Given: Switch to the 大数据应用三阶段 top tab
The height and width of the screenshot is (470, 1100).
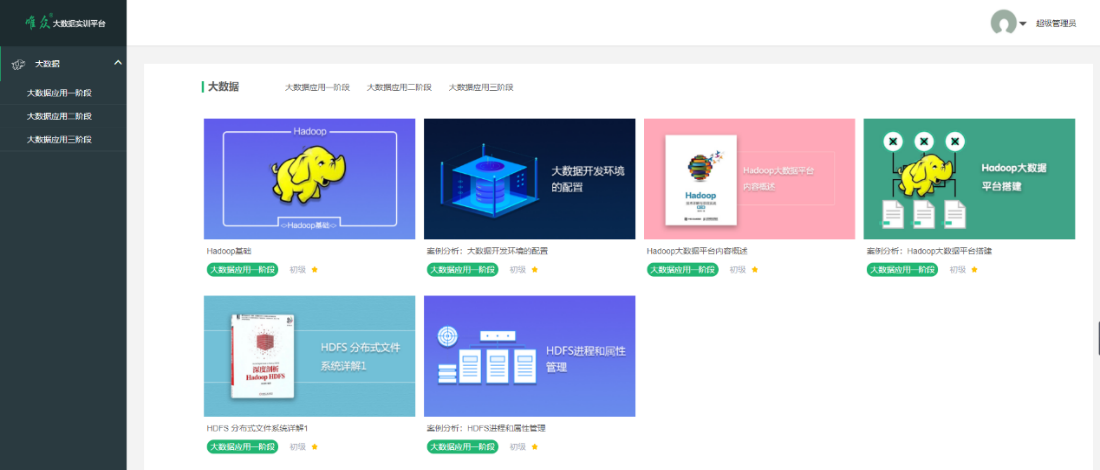Looking at the screenshot, I should [481, 88].
